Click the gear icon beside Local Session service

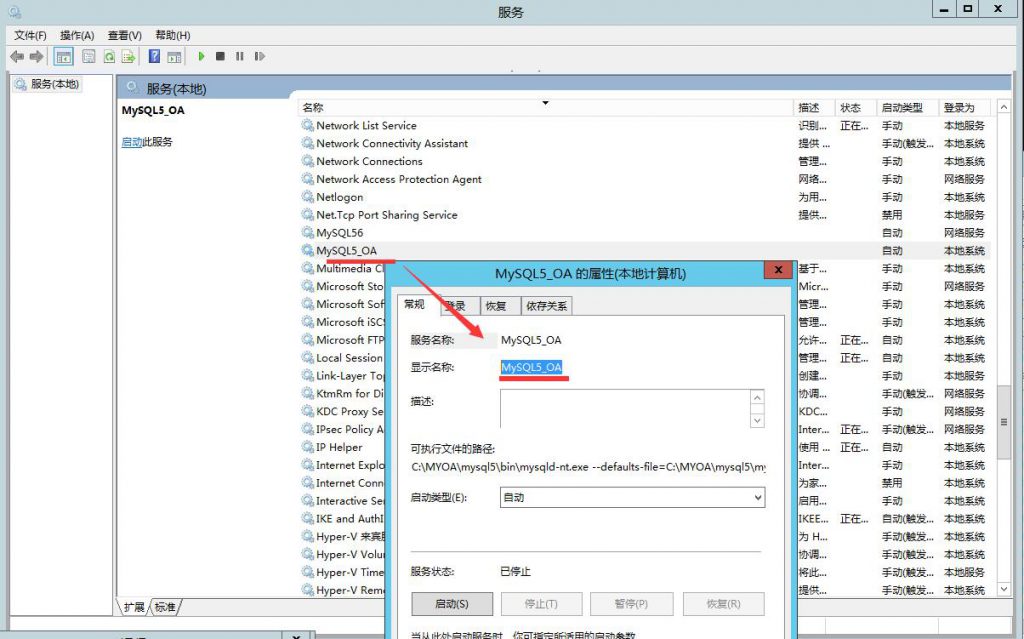(x=308, y=357)
